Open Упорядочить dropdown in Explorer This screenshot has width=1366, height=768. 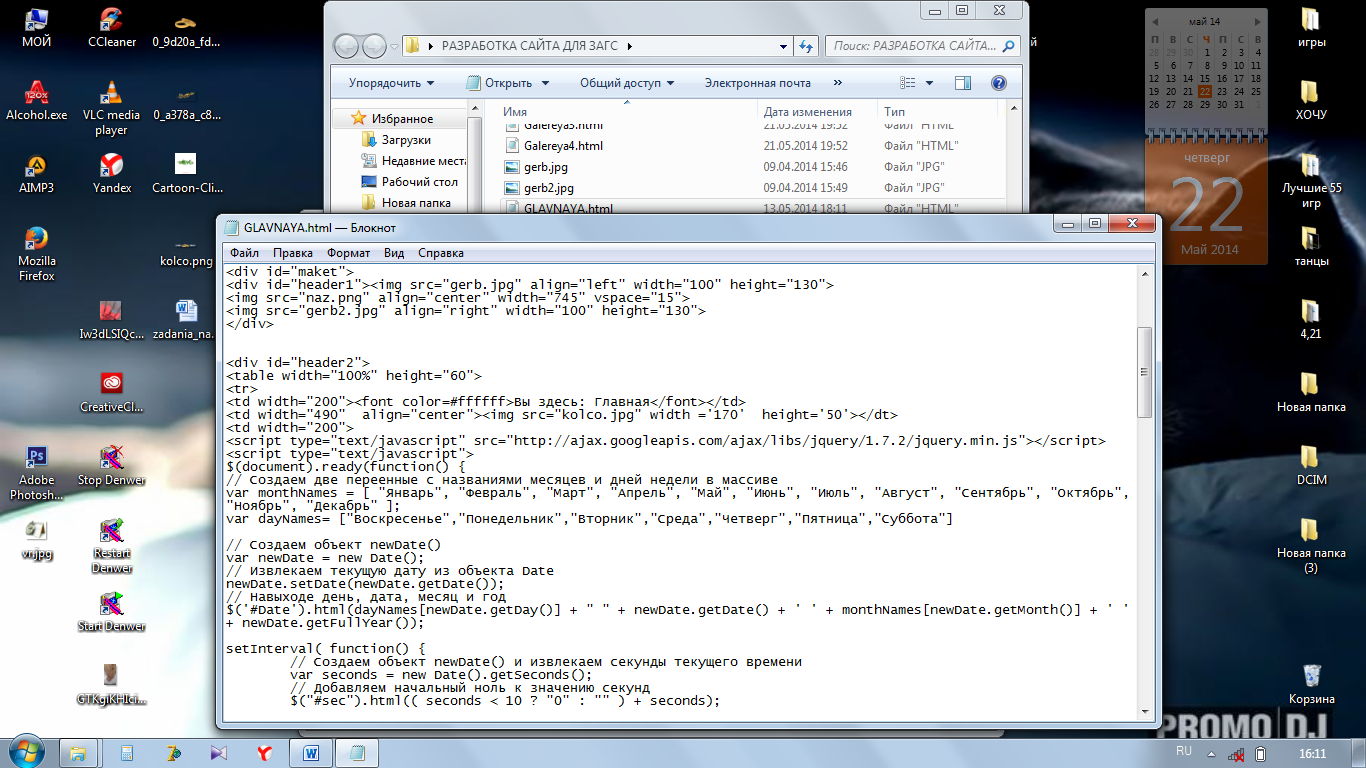tap(391, 83)
